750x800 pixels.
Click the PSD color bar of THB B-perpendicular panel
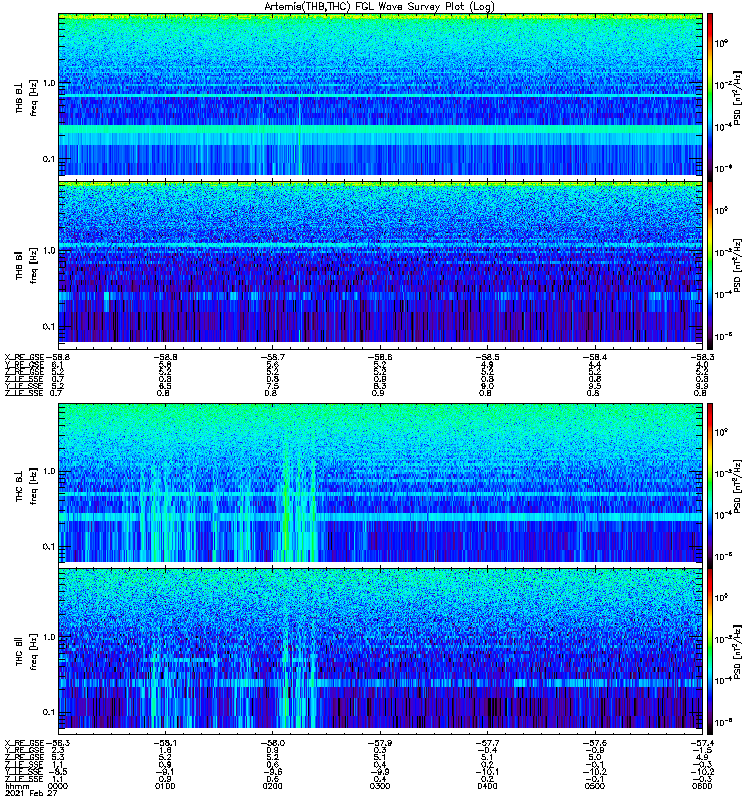(710, 95)
